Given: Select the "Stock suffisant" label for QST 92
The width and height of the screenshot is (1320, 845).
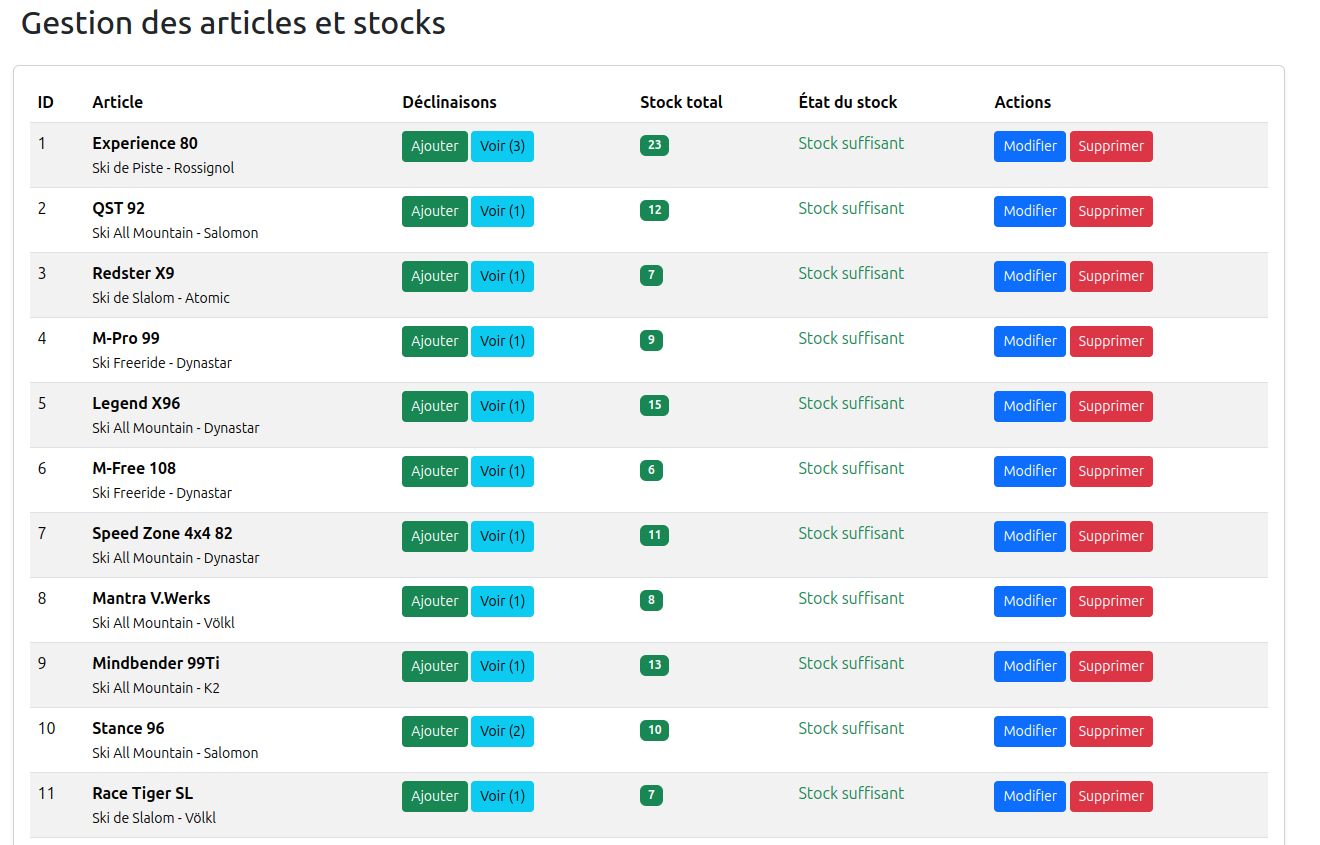Looking at the screenshot, I should coord(851,208).
